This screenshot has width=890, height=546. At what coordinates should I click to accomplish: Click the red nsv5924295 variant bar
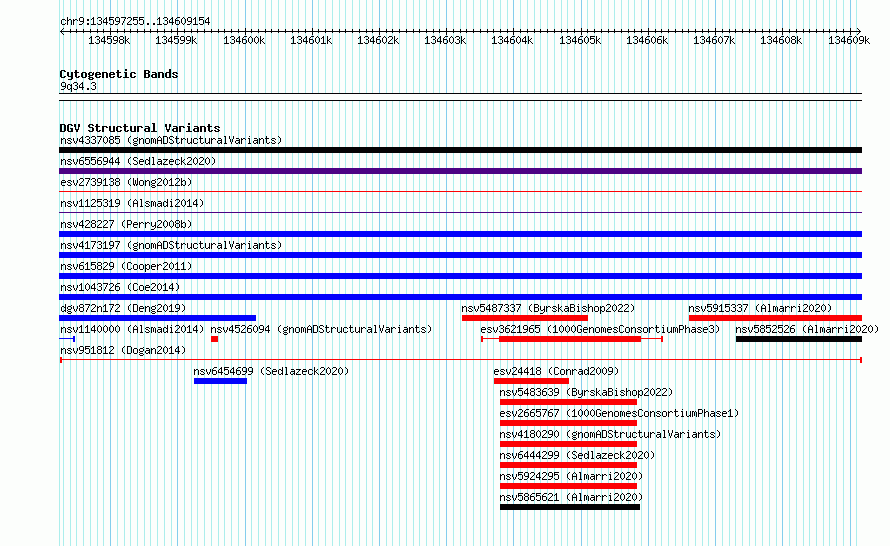coord(568,486)
